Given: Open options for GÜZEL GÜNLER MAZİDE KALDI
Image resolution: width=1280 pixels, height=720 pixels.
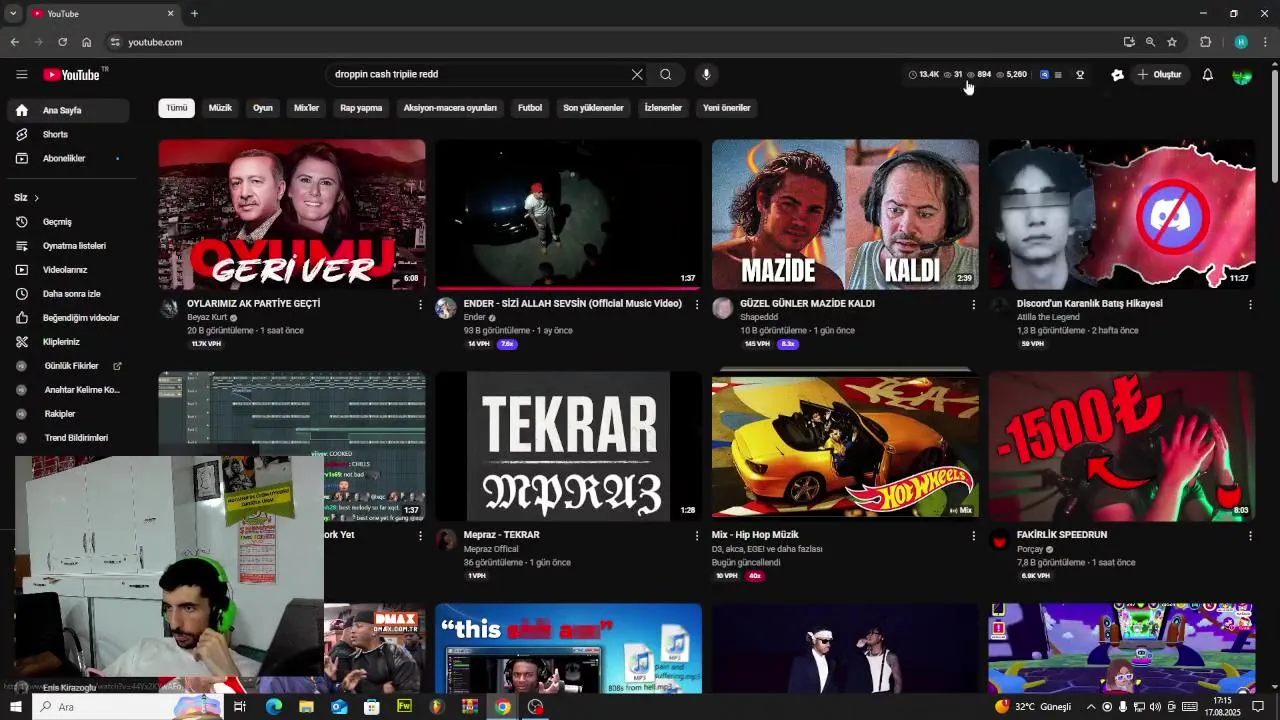Looking at the screenshot, I should [x=973, y=304].
